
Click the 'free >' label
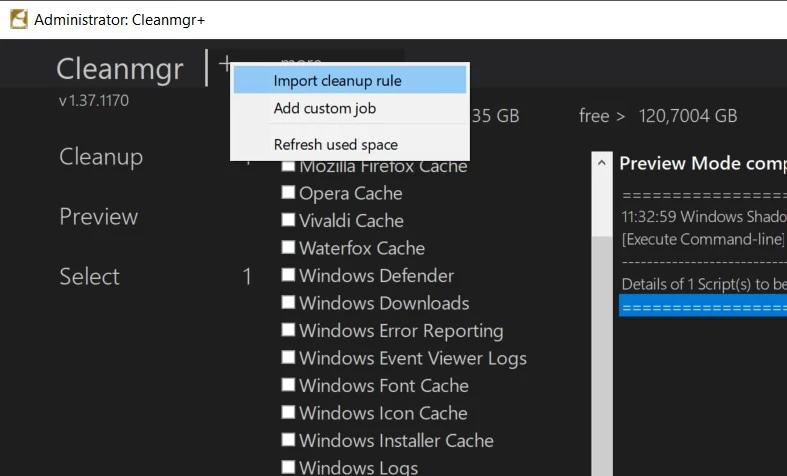coord(601,116)
